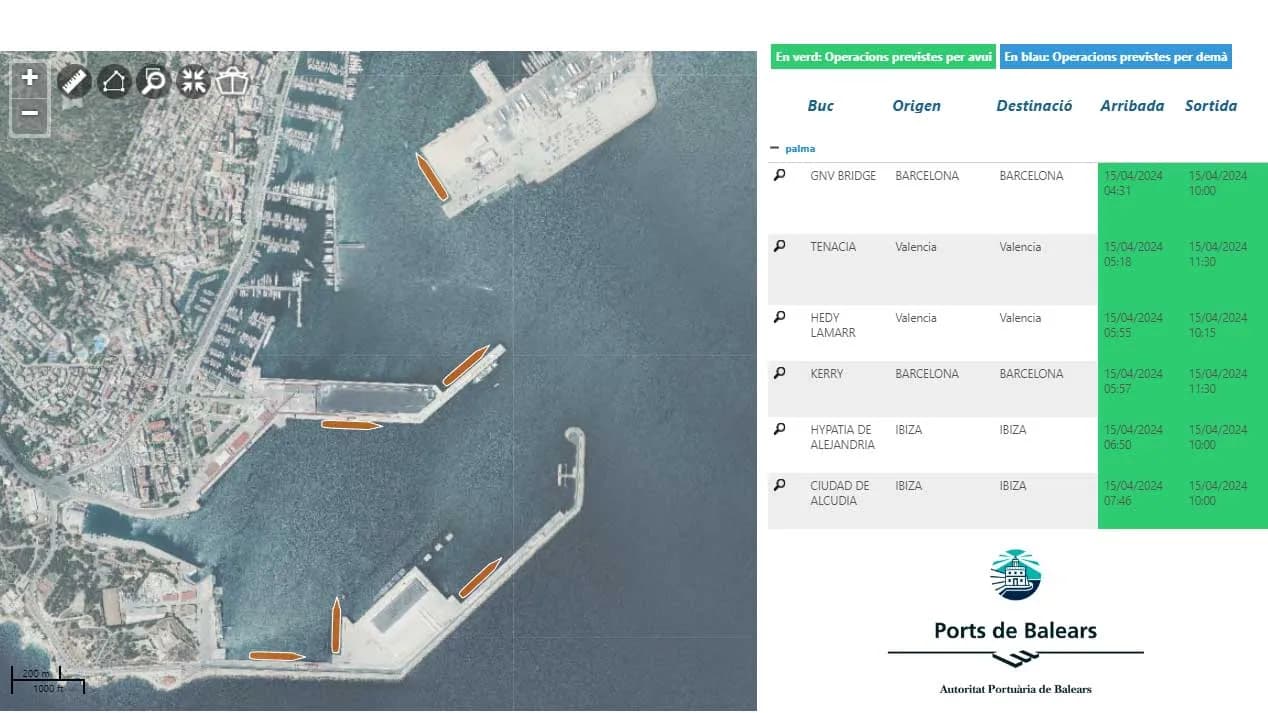Click the ship docked at the north pier
Screen dimensions: 1268x713
tap(432, 177)
